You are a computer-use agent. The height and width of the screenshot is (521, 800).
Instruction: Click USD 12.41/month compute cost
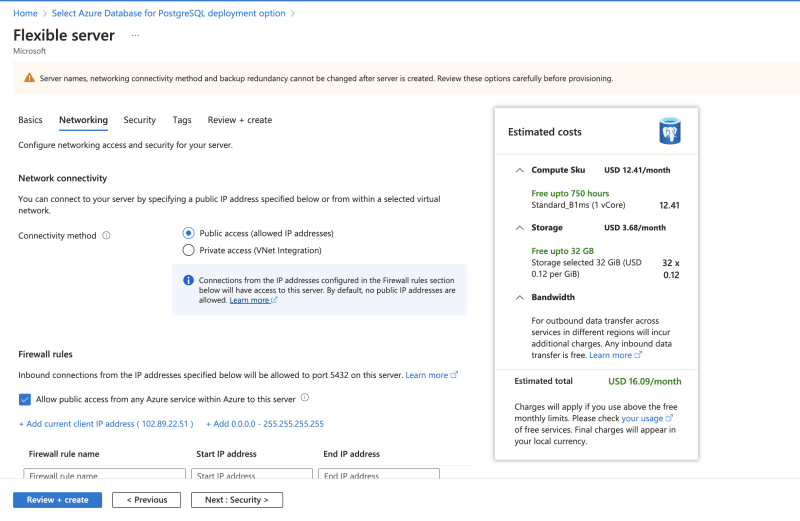(x=637, y=170)
